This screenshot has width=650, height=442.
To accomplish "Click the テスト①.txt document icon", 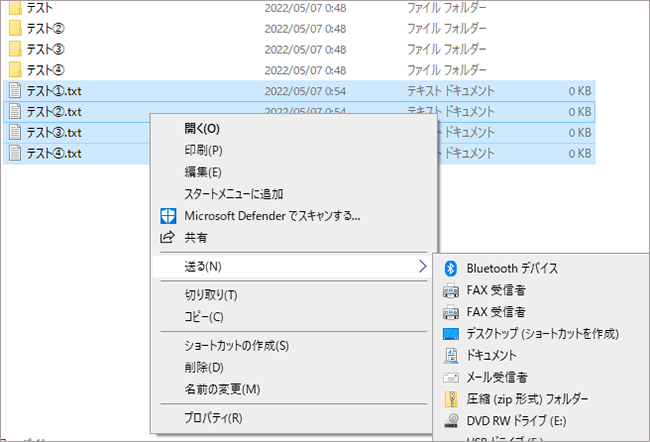I will pos(15,91).
